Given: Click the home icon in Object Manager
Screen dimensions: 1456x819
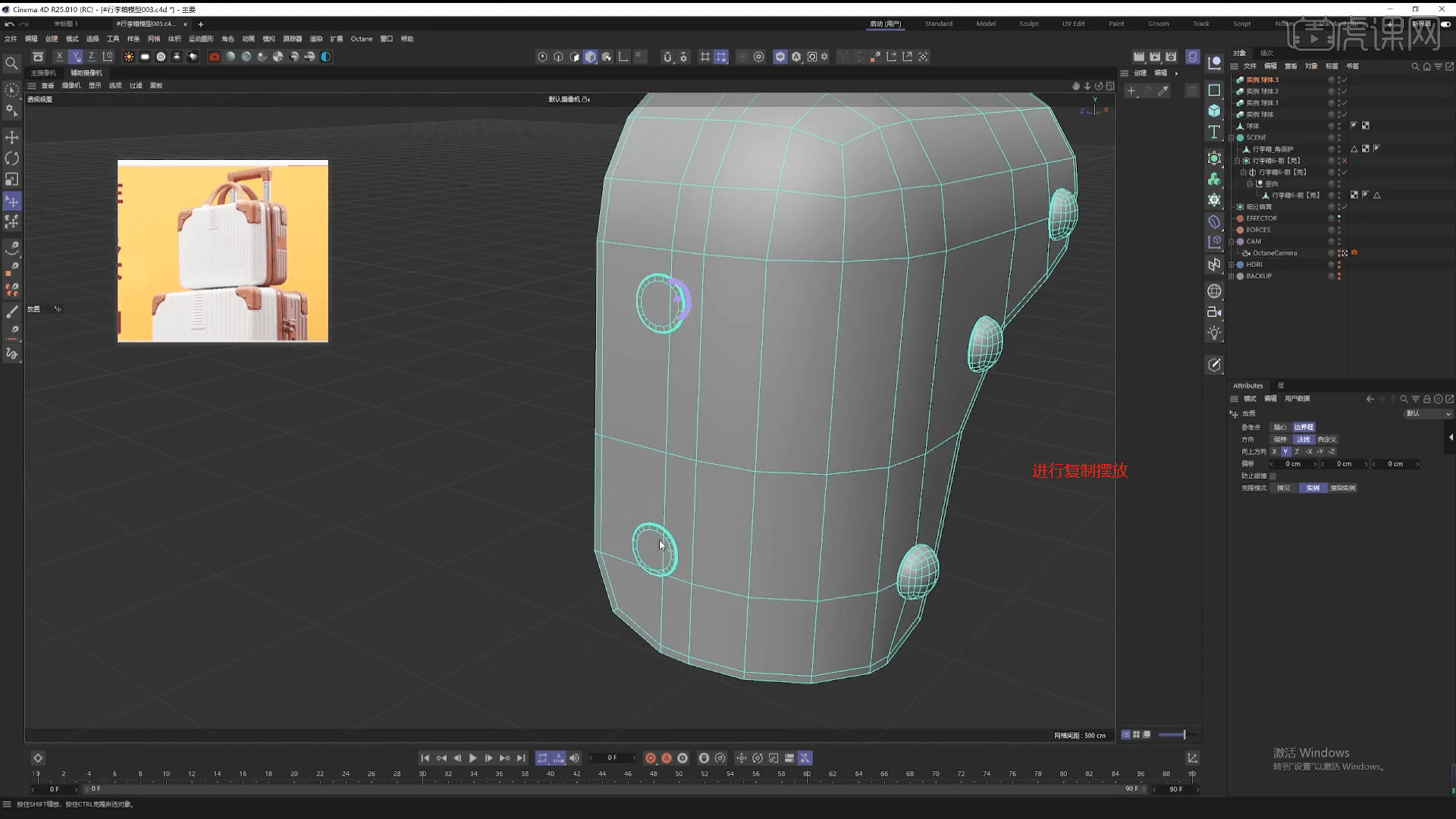Looking at the screenshot, I should point(1426,66).
